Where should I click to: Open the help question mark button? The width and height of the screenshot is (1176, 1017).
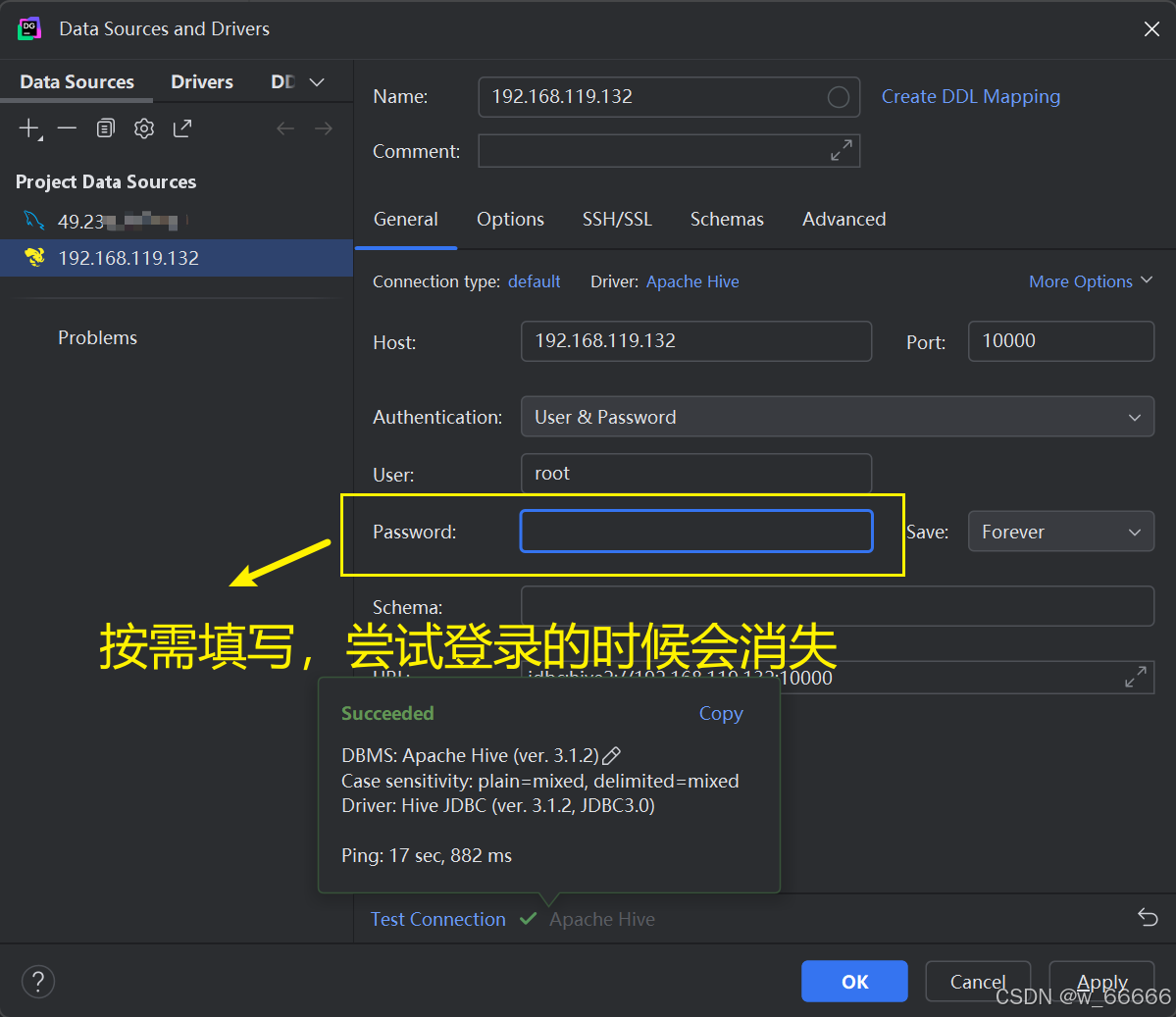[x=38, y=981]
